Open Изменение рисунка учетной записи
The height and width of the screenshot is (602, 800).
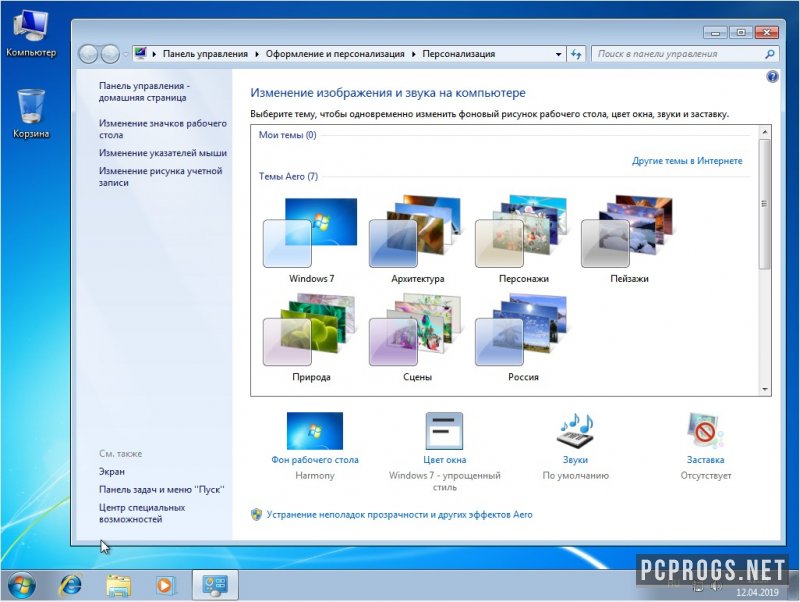(160, 177)
